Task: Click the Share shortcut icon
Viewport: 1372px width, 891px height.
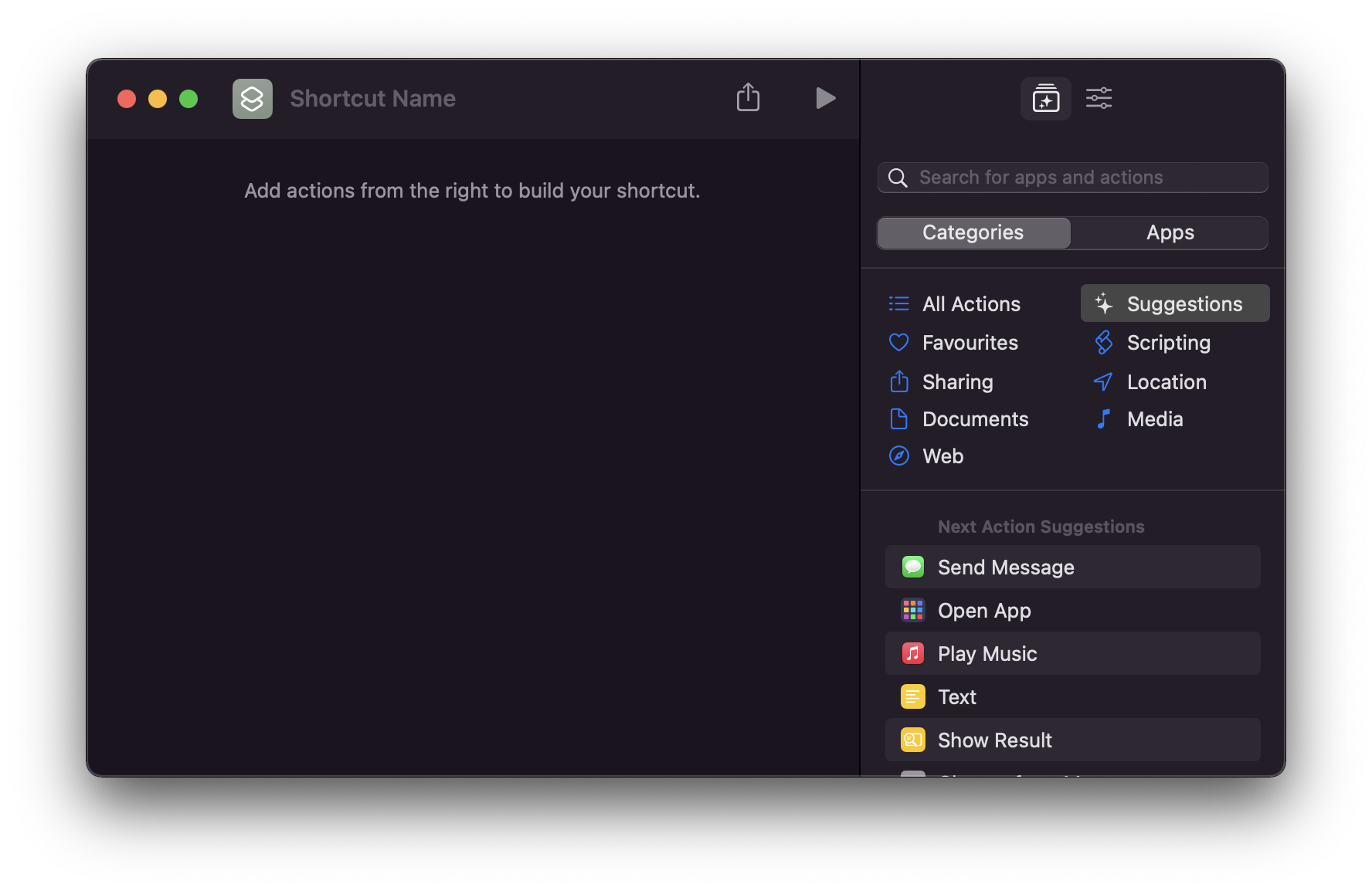Action: [x=748, y=98]
